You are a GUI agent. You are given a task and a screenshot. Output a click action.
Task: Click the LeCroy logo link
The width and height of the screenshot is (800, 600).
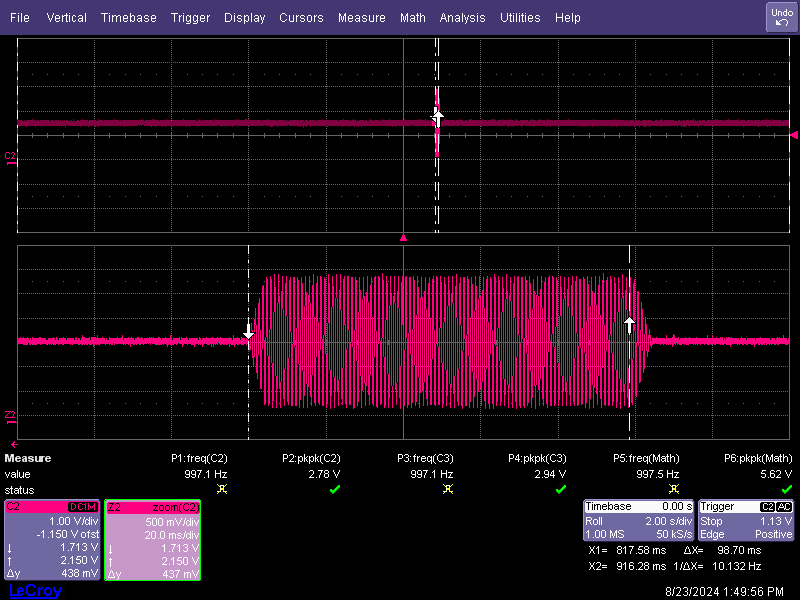[x=33, y=589]
